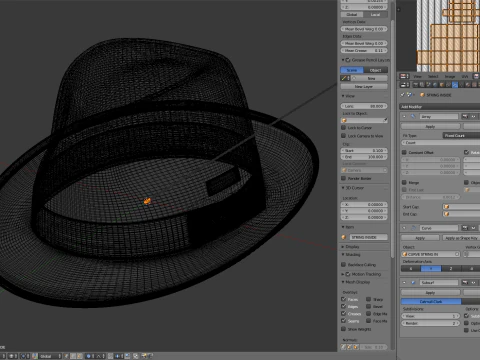Screen dimensions: 480x360
Task: Uncheck the Edges overlay checkbox
Action: click(x=344, y=306)
